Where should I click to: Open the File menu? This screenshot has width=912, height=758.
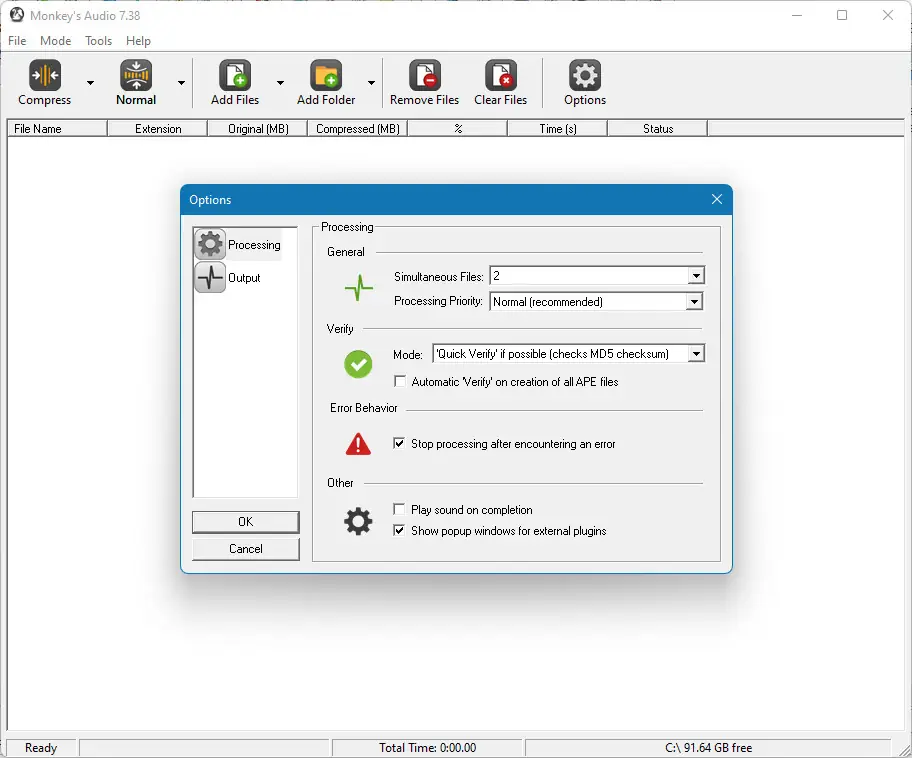tap(17, 41)
